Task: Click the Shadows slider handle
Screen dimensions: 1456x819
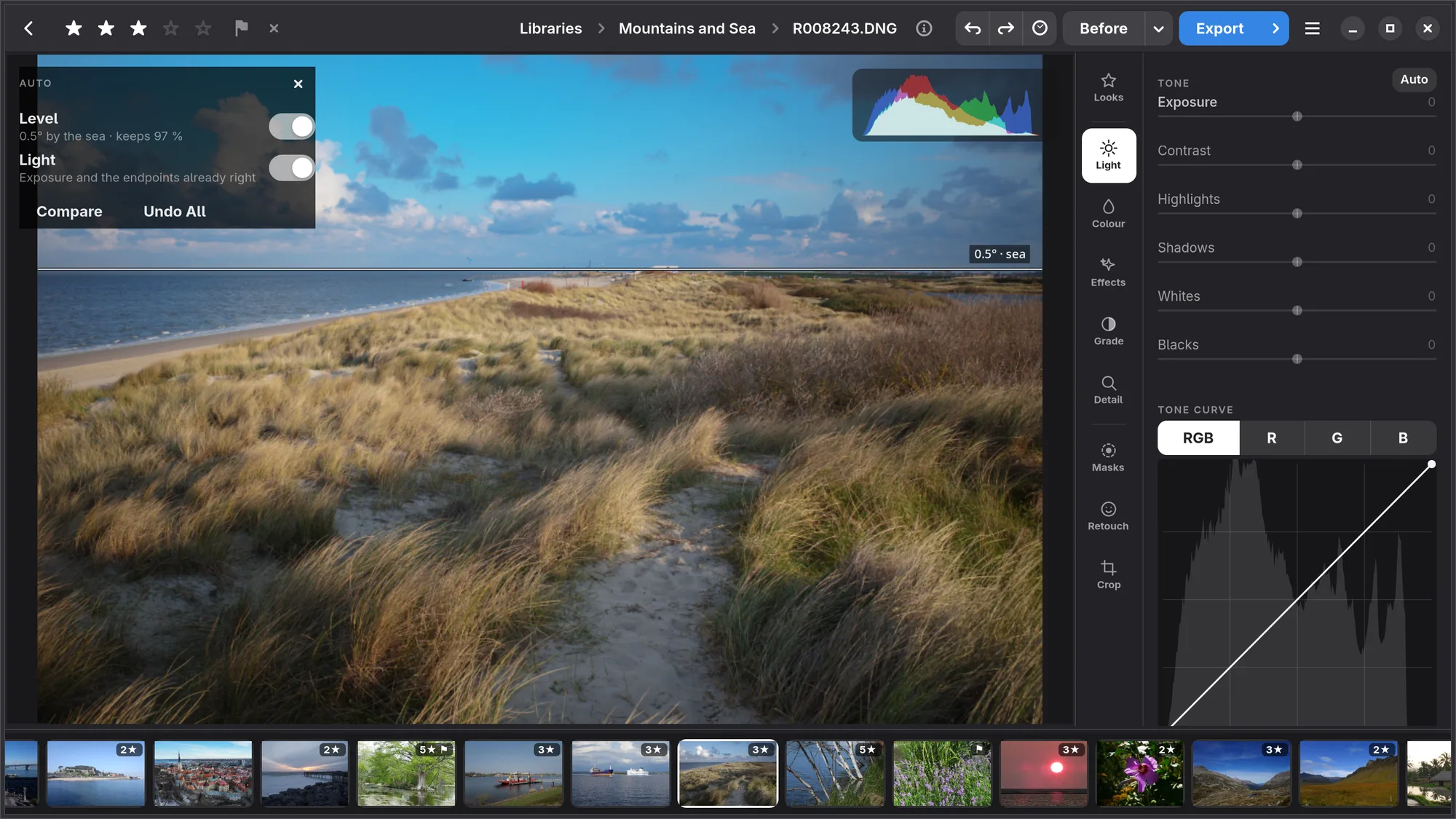Action: (1297, 262)
